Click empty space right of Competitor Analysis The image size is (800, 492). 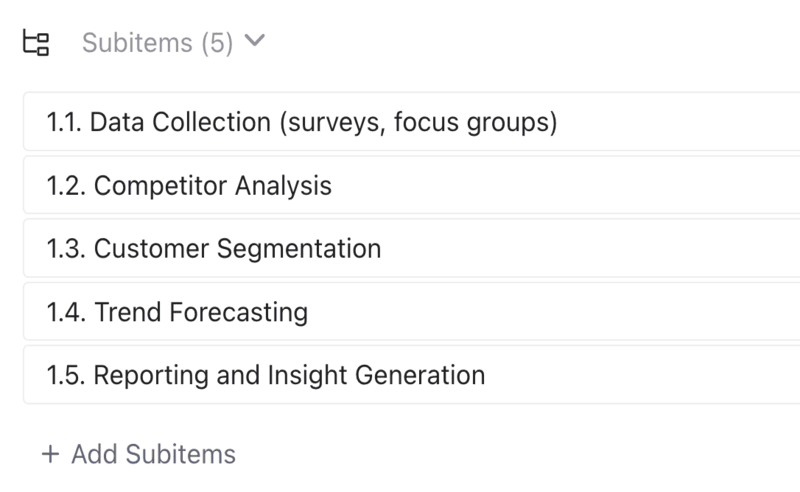560,185
